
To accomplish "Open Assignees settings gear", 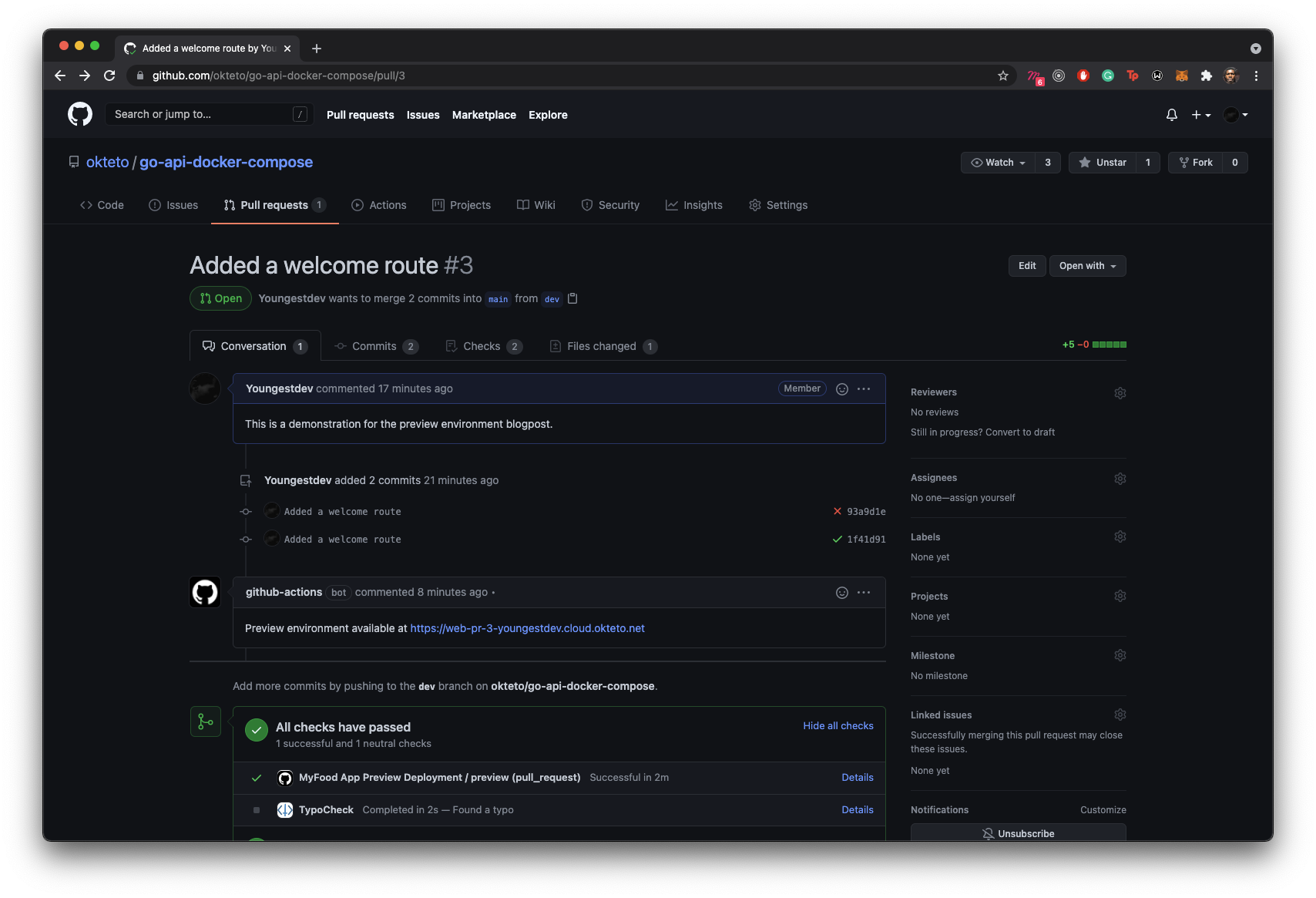I will click(x=1120, y=479).
